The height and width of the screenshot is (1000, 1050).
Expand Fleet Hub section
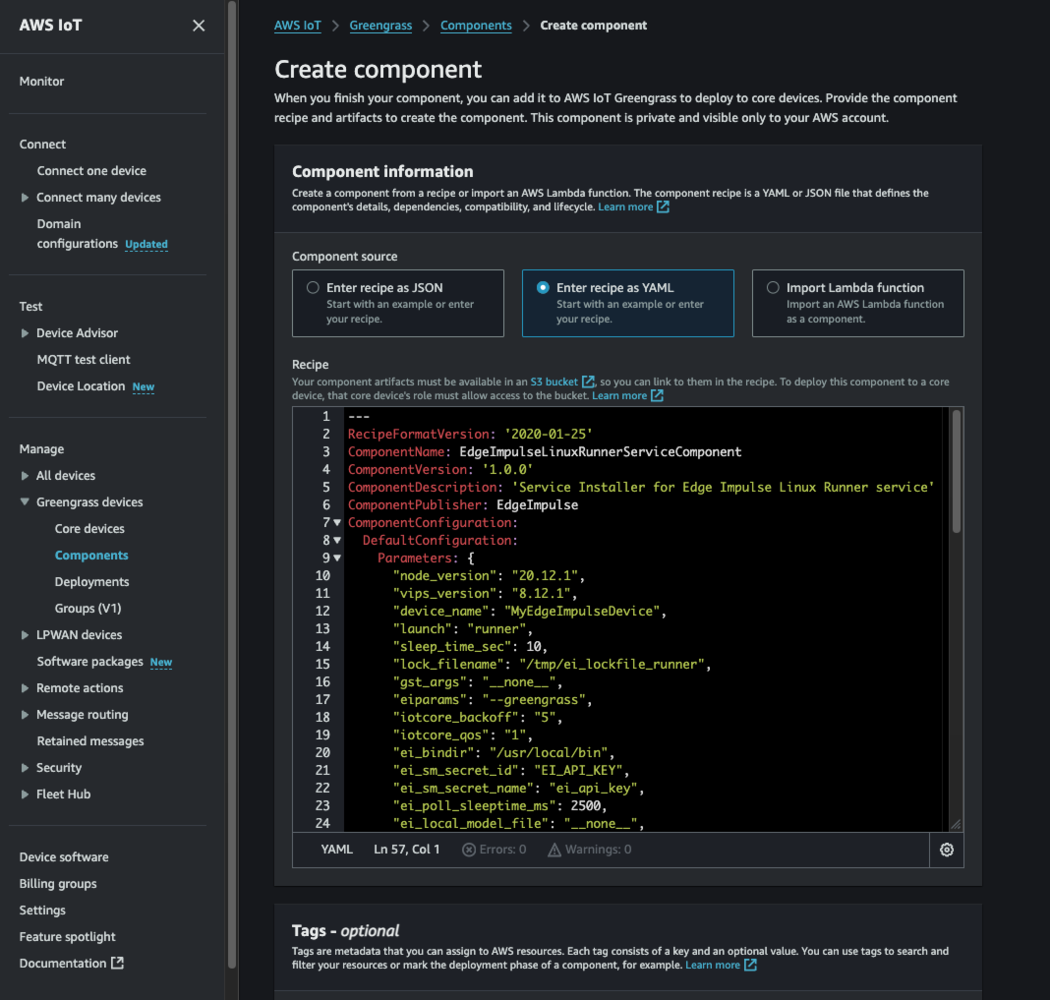point(25,794)
